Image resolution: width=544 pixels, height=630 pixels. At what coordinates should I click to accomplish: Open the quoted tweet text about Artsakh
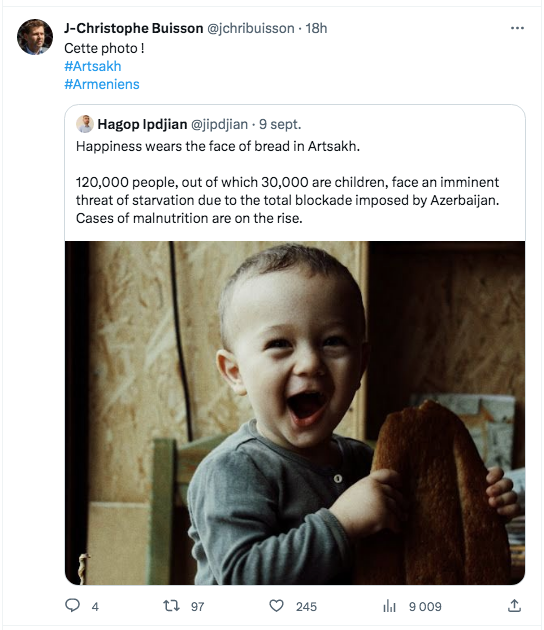pyautogui.click(x=287, y=182)
